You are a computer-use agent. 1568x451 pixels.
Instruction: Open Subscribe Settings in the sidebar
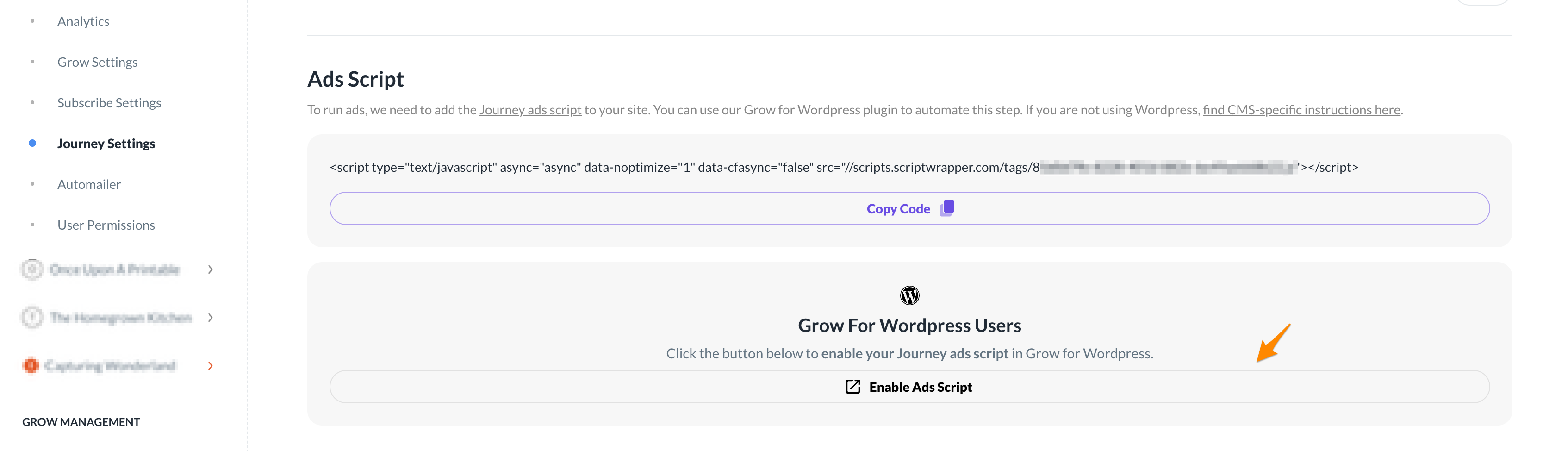109,103
